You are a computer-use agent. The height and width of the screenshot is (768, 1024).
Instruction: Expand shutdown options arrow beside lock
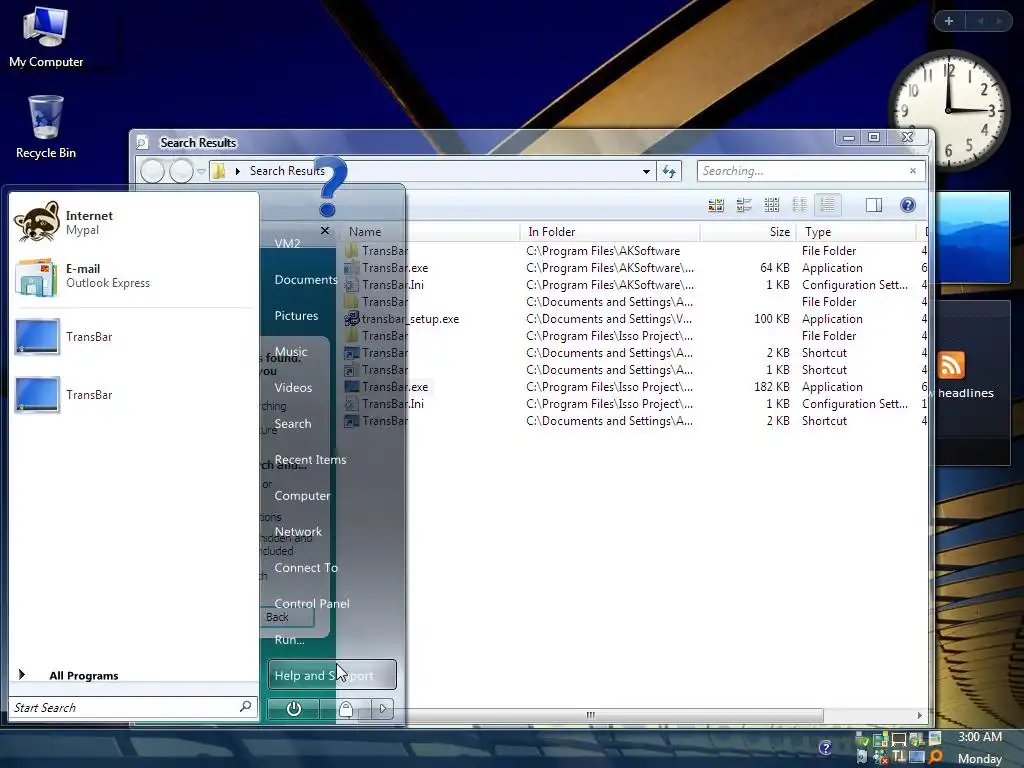point(383,709)
